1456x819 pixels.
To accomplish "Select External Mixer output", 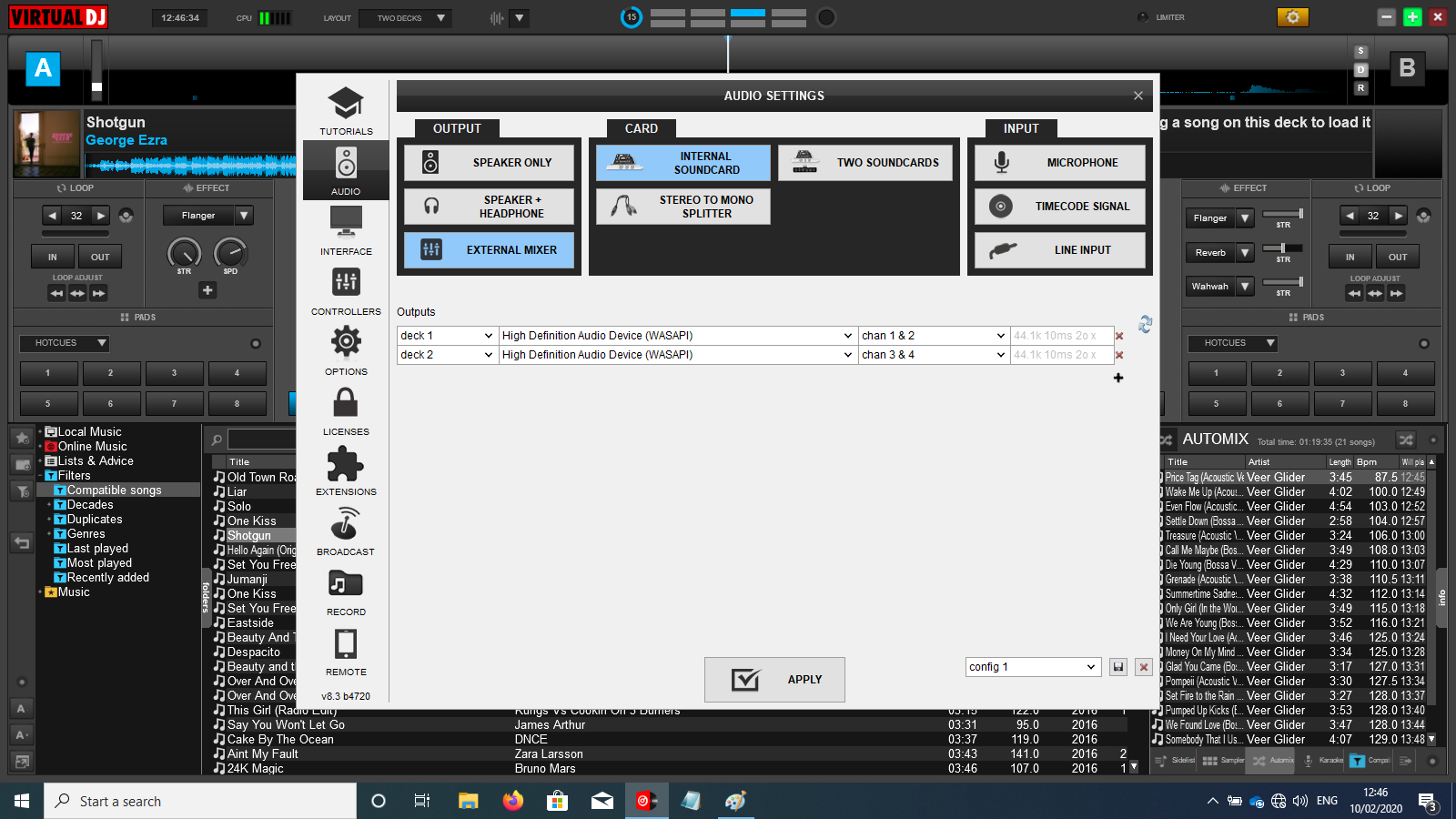I will click(x=489, y=250).
